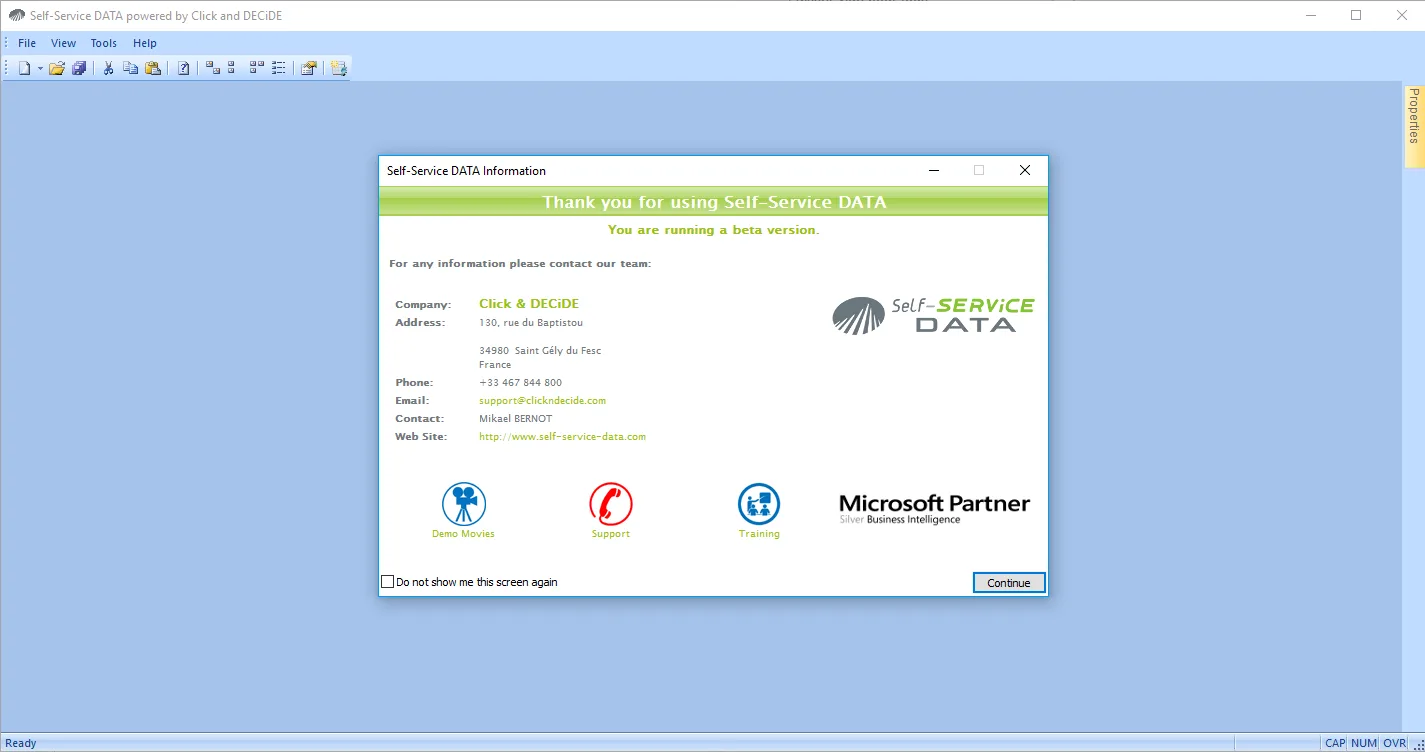
Task: Click the Demo Movies text label
Action: (x=463, y=534)
